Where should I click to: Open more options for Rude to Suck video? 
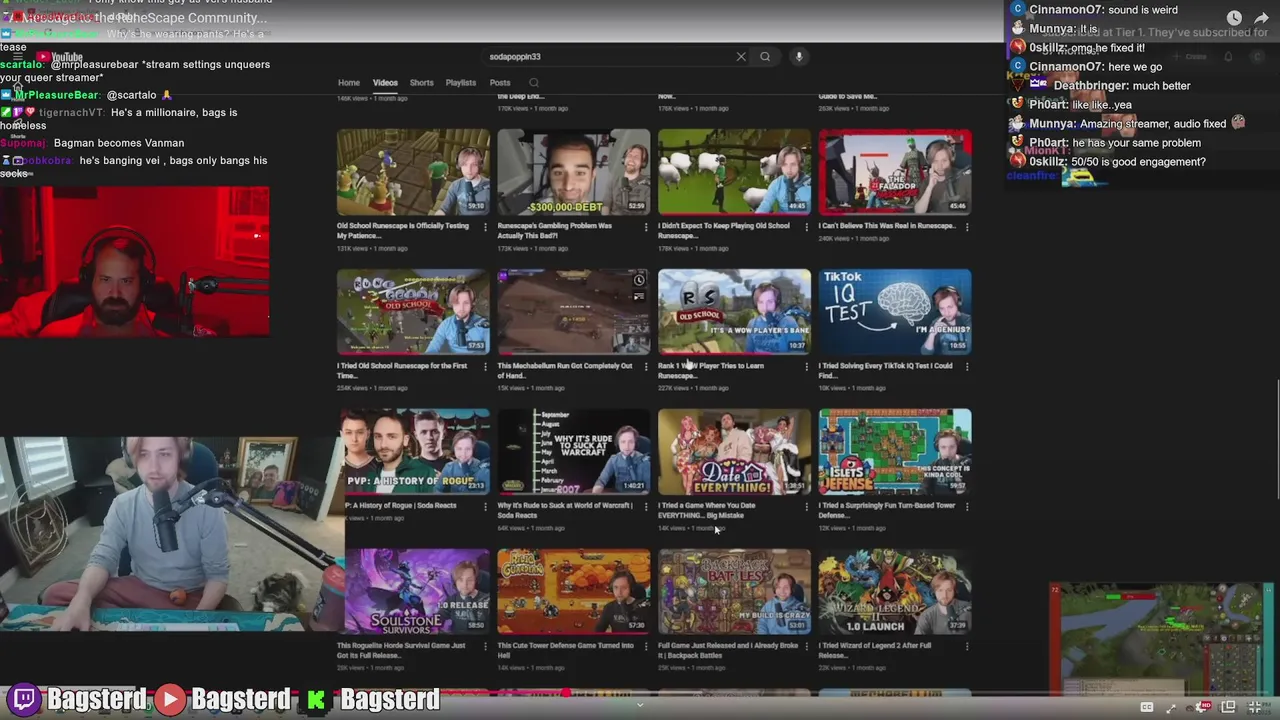coord(646,507)
